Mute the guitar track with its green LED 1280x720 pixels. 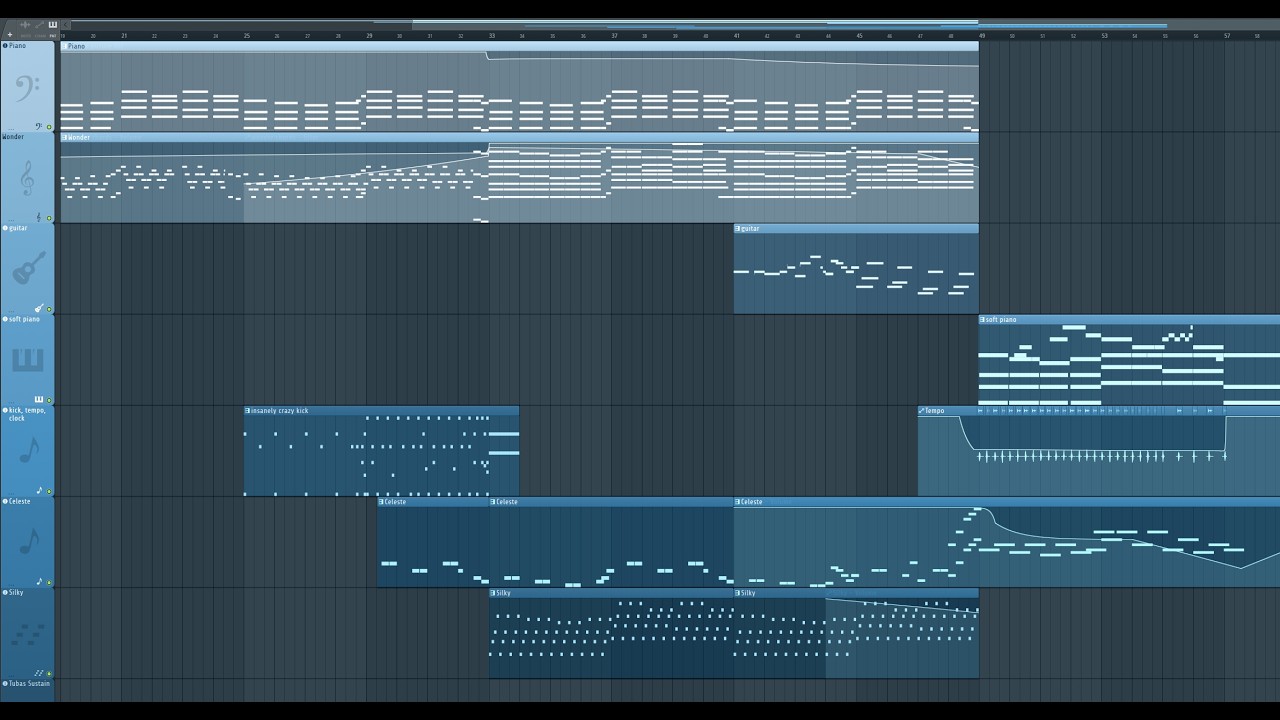coord(49,309)
